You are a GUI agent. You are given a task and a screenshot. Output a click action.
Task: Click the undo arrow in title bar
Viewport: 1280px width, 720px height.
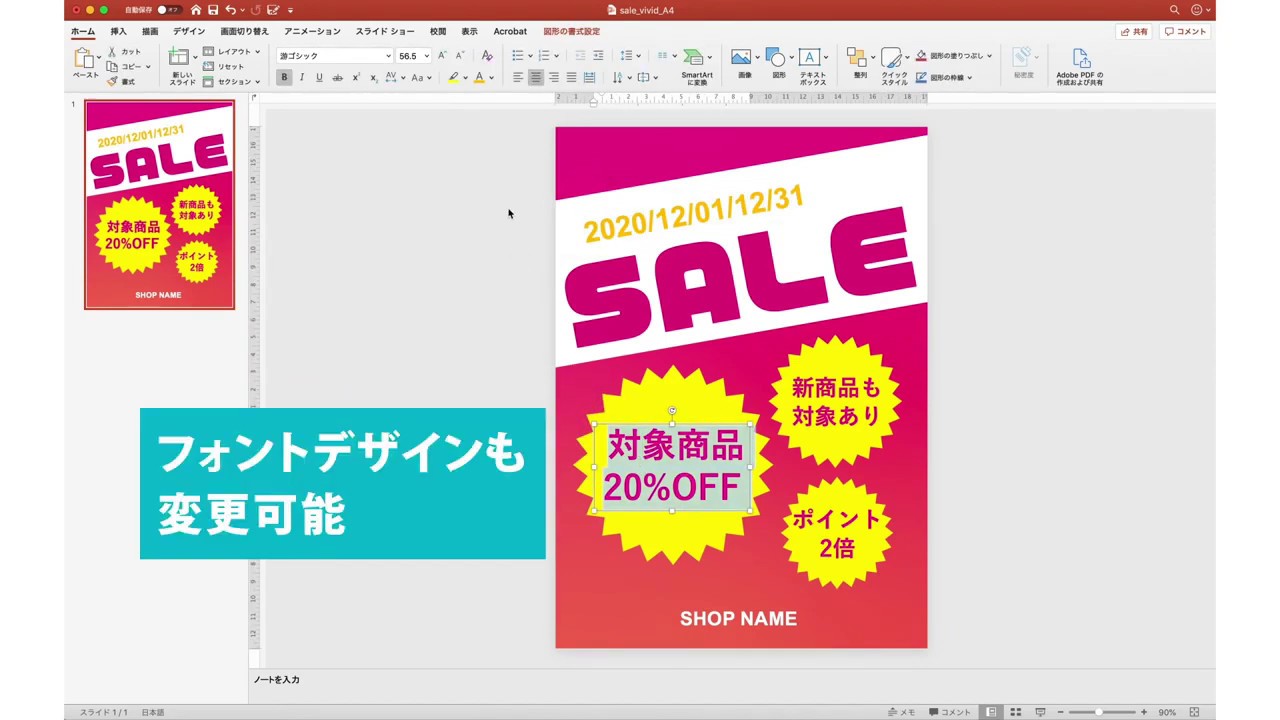tap(231, 10)
